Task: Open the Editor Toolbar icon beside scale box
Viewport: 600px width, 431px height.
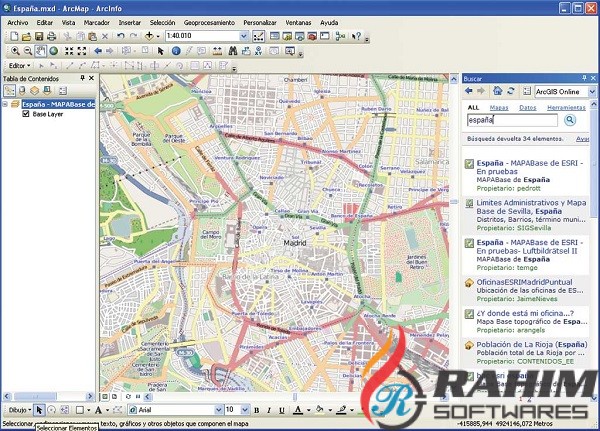Action: 258,36
